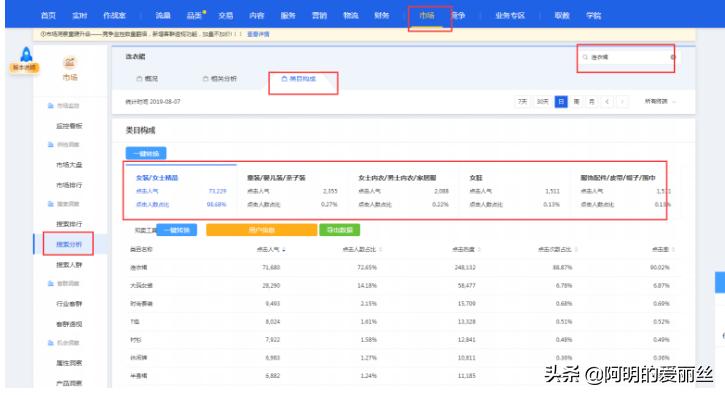Viewport: 725px width, 395px height.
Task: Open the 取数 top menu
Action: pyautogui.click(x=562, y=16)
